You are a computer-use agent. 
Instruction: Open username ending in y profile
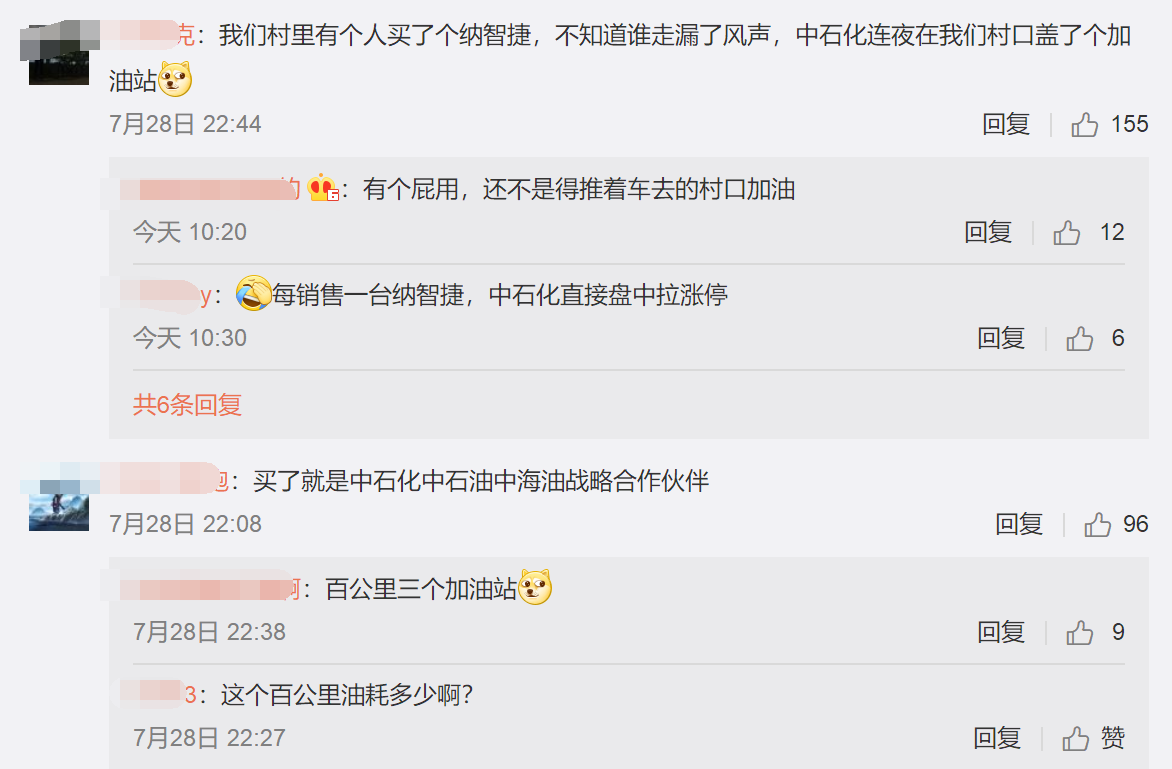pos(165,295)
